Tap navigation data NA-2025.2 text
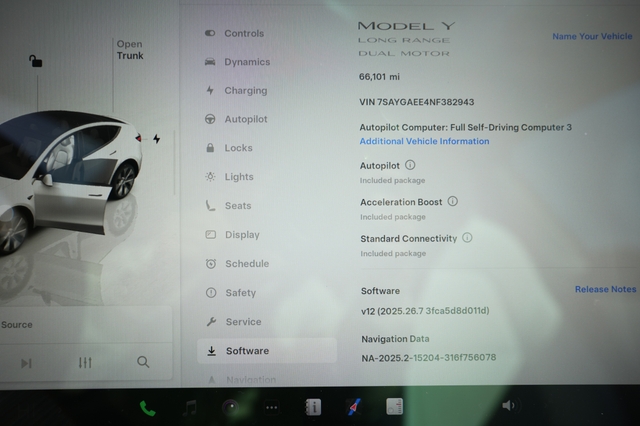Screen dimensions: 640x426 pyautogui.click(x=429, y=358)
